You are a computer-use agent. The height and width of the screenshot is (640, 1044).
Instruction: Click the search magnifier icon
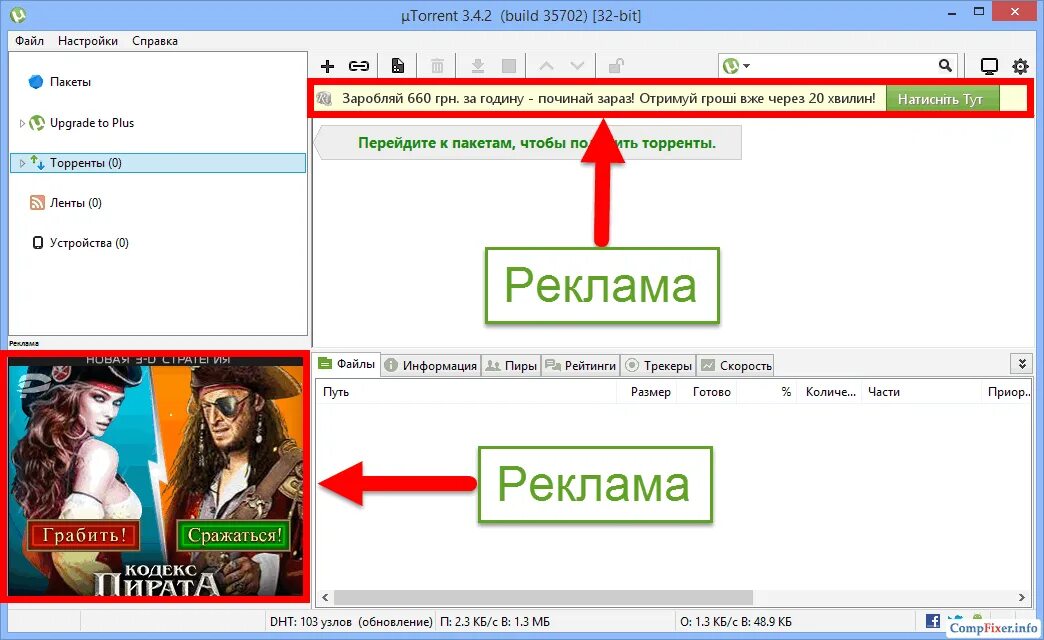tap(945, 65)
